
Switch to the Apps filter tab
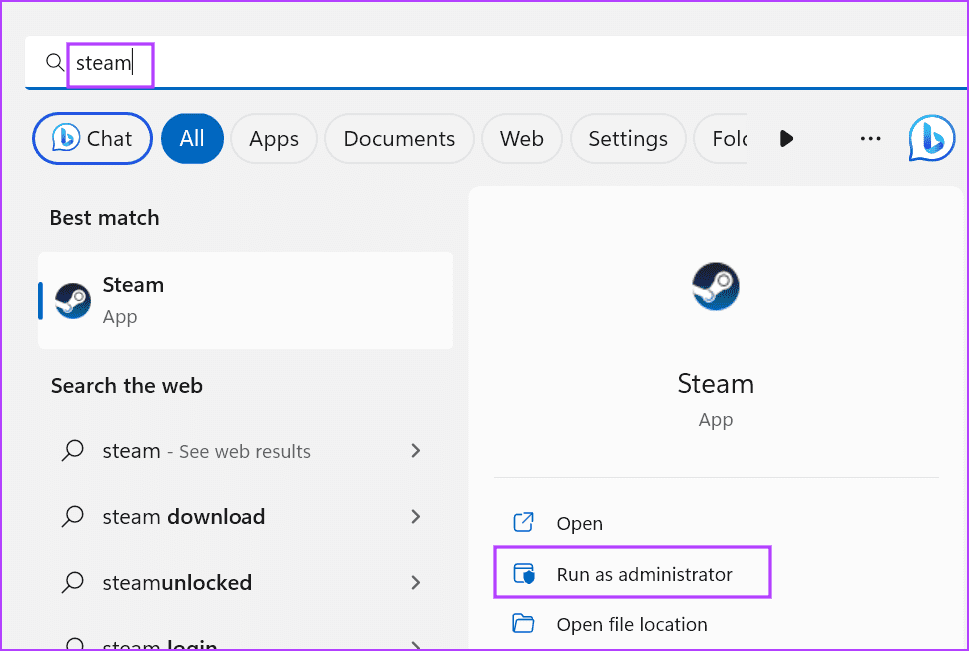[274, 138]
